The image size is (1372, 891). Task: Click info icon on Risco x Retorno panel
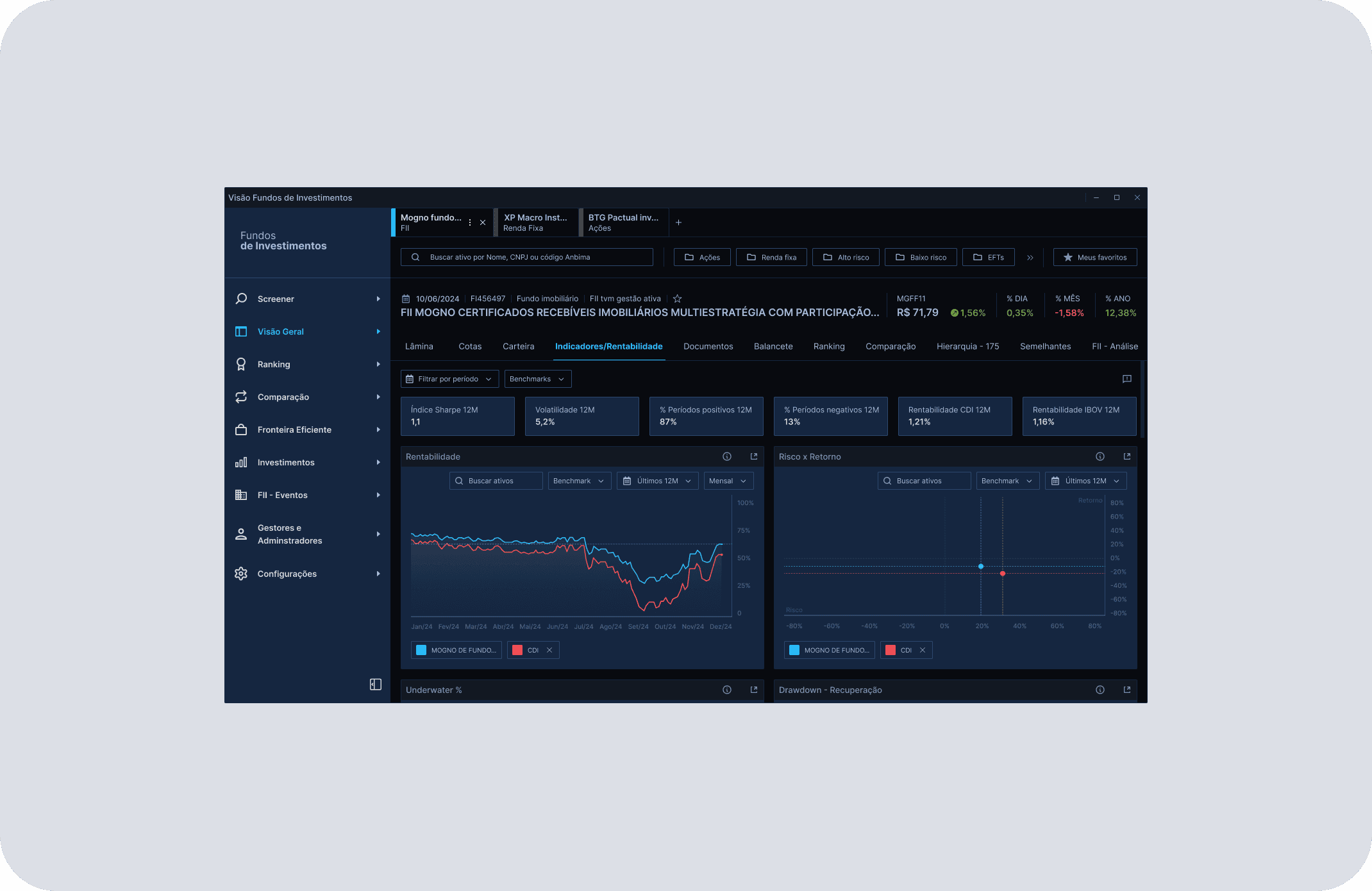pyautogui.click(x=1100, y=456)
